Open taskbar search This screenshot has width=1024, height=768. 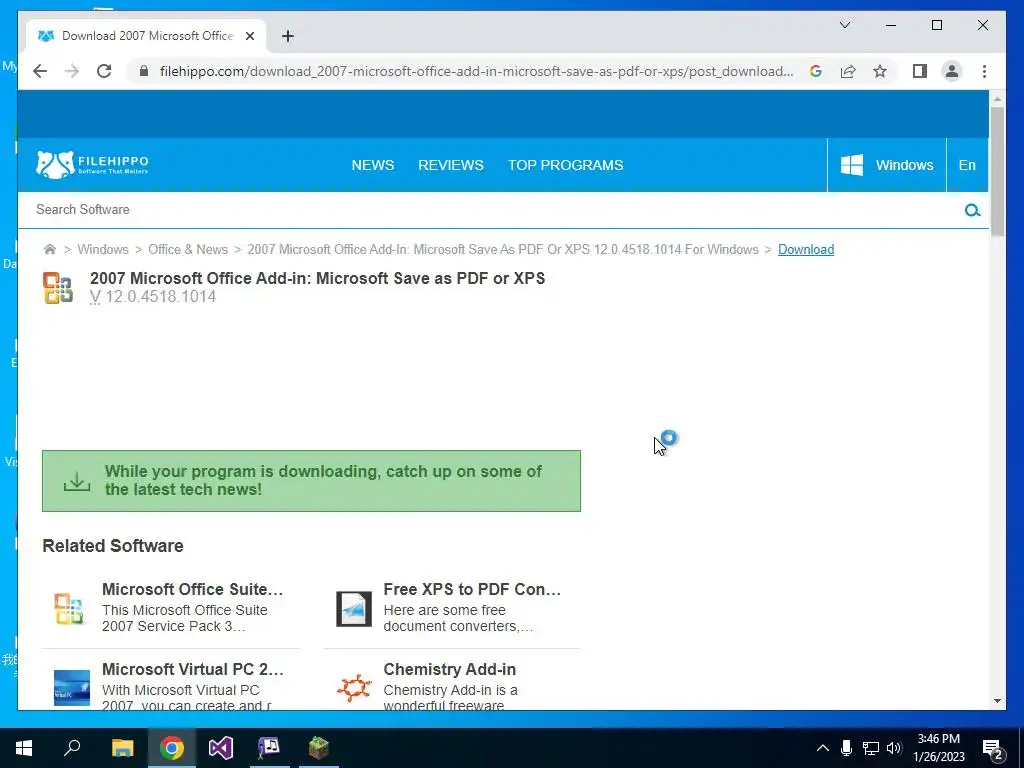[x=72, y=748]
